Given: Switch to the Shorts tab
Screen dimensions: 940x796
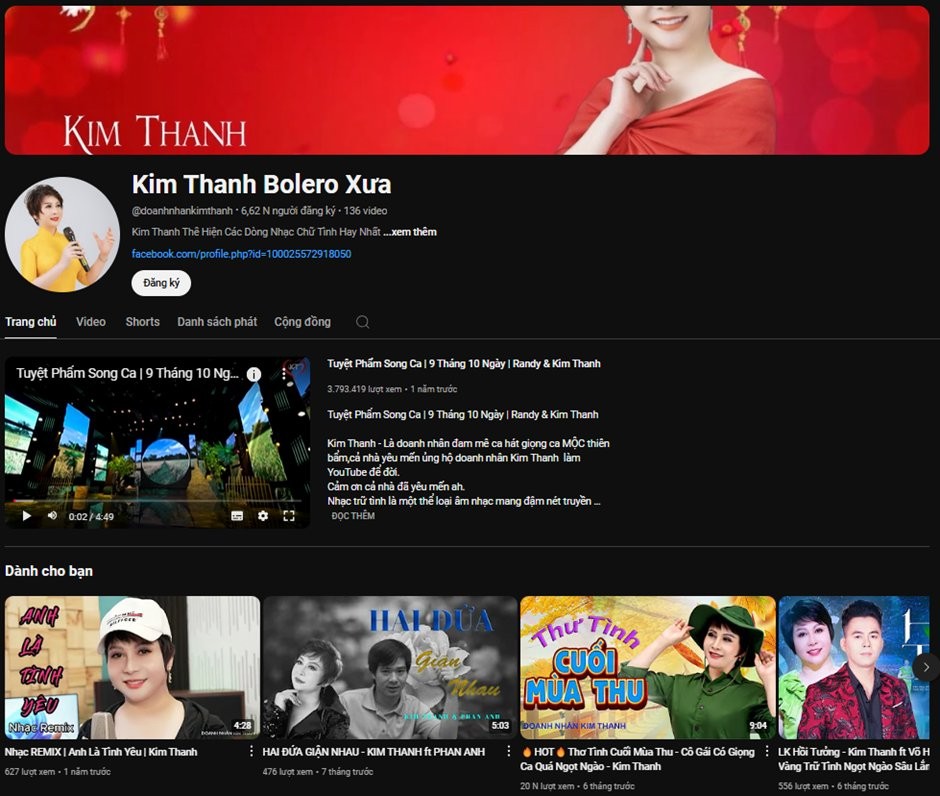Looking at the screenshot, I should tap(143, 322).
